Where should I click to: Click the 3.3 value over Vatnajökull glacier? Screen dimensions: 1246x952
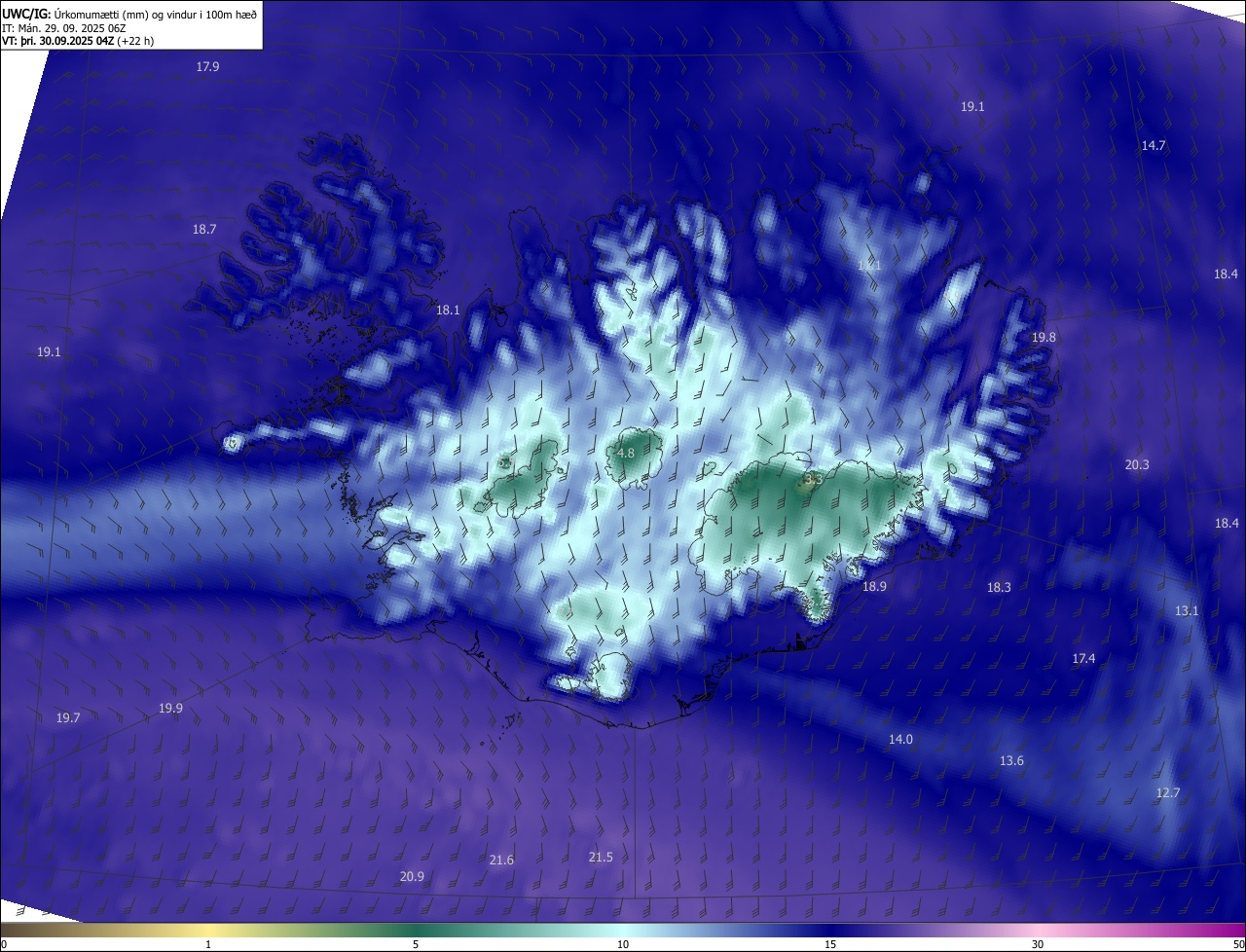point(814,480)
